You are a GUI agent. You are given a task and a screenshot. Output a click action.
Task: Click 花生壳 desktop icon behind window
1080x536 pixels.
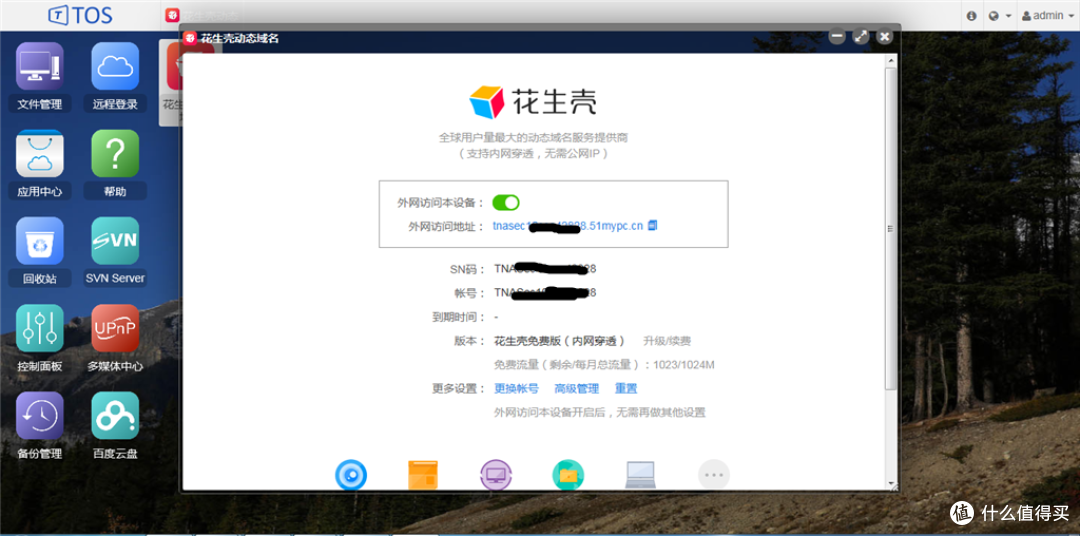tap(169, 83)
